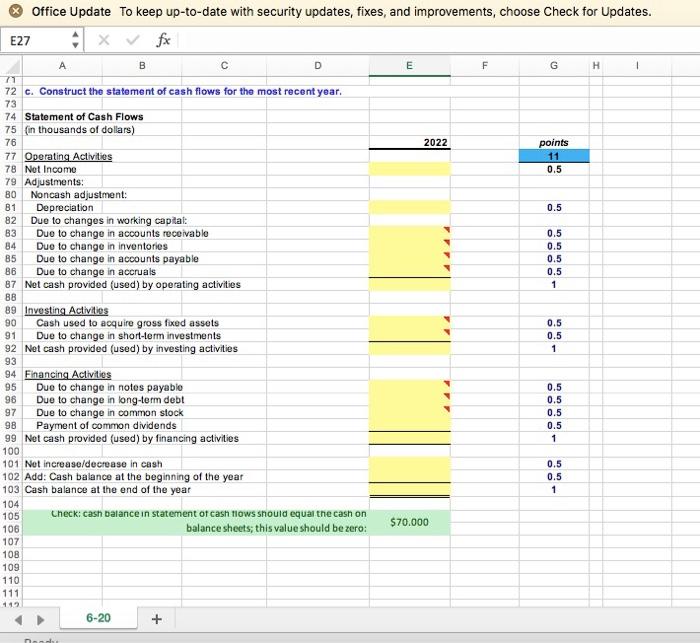
Task: Select yellow cell for change in short-term investments
Action: pos(409,336)
